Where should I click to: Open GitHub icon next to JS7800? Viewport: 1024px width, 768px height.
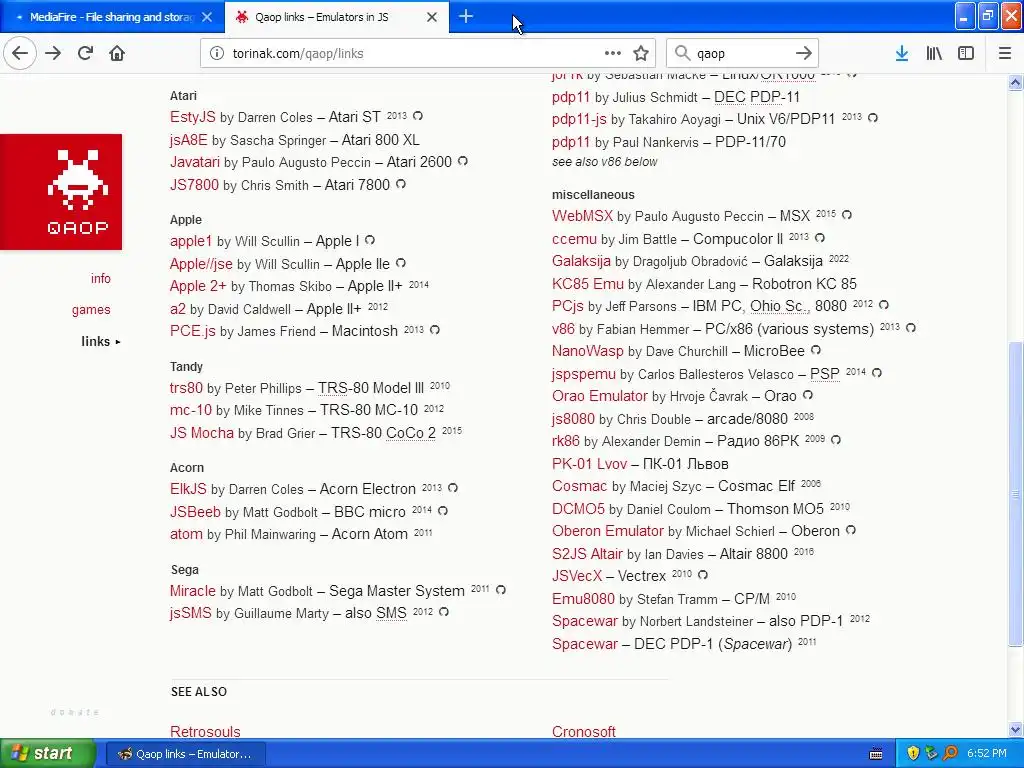(401, 184)
